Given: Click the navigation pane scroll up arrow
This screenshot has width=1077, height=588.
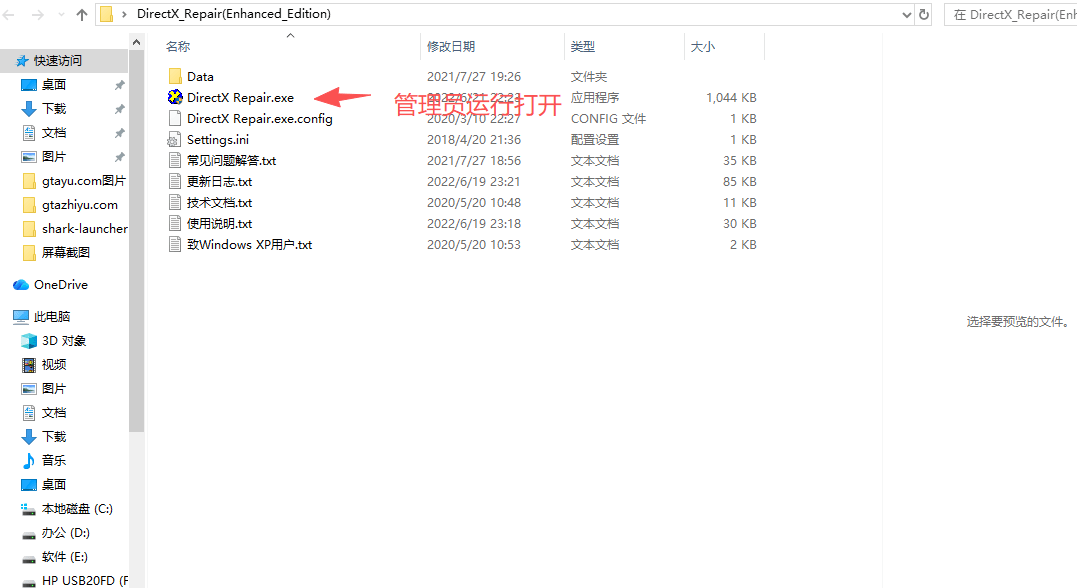Looking at the screenshot, I should (136, 43).
